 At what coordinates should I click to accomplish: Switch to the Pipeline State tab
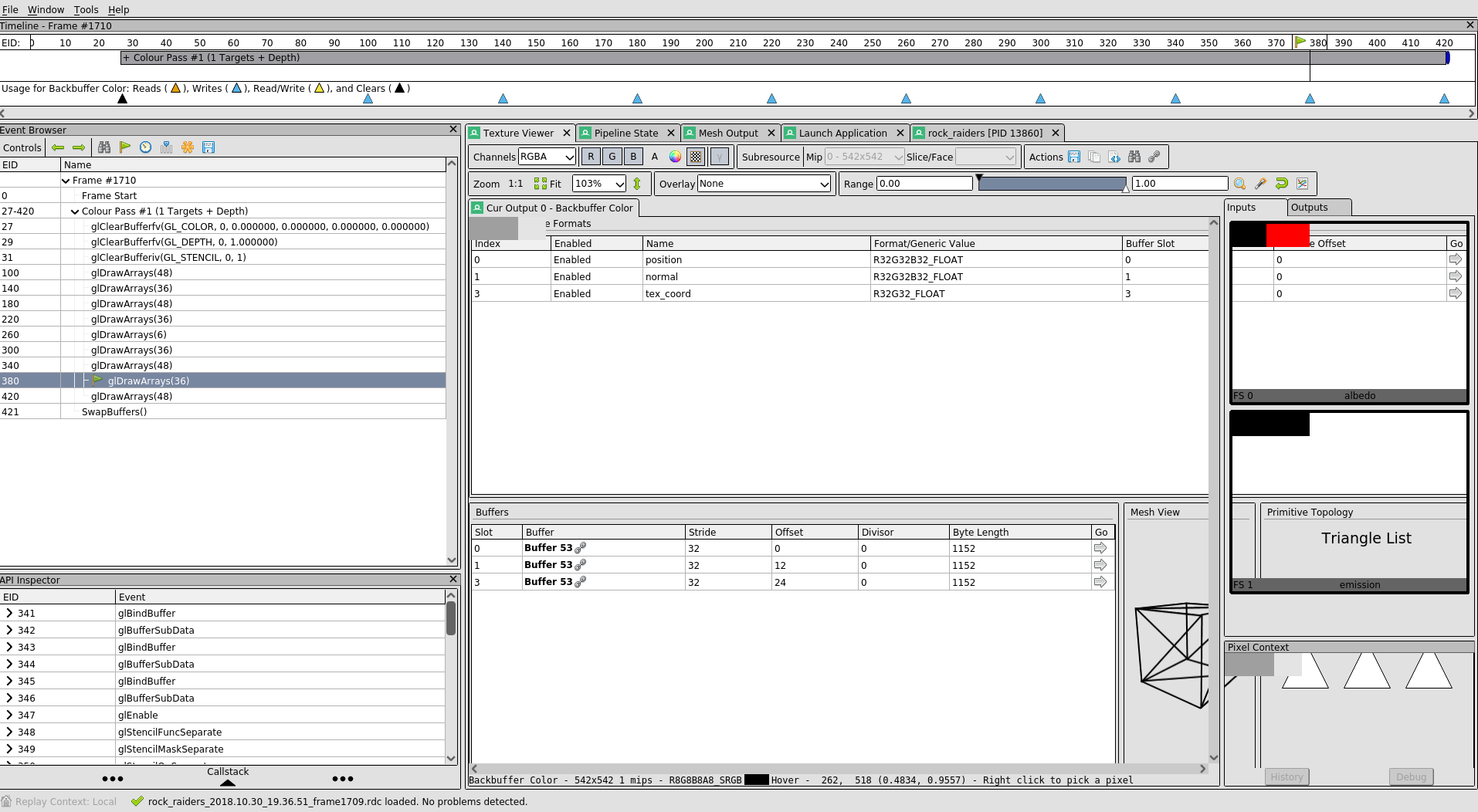(x=626, y=133)
